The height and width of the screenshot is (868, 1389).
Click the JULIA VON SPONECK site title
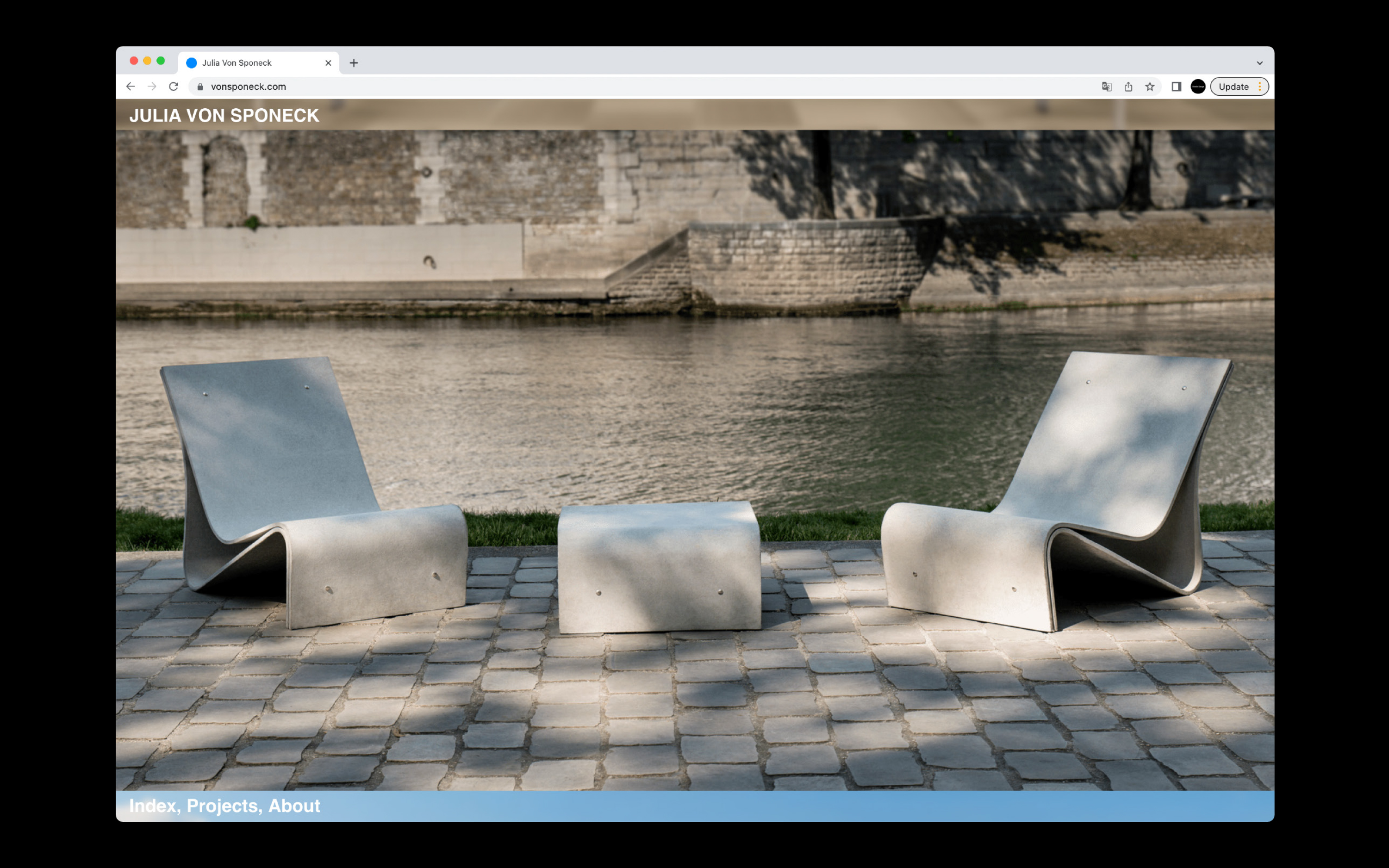[224, 115]
